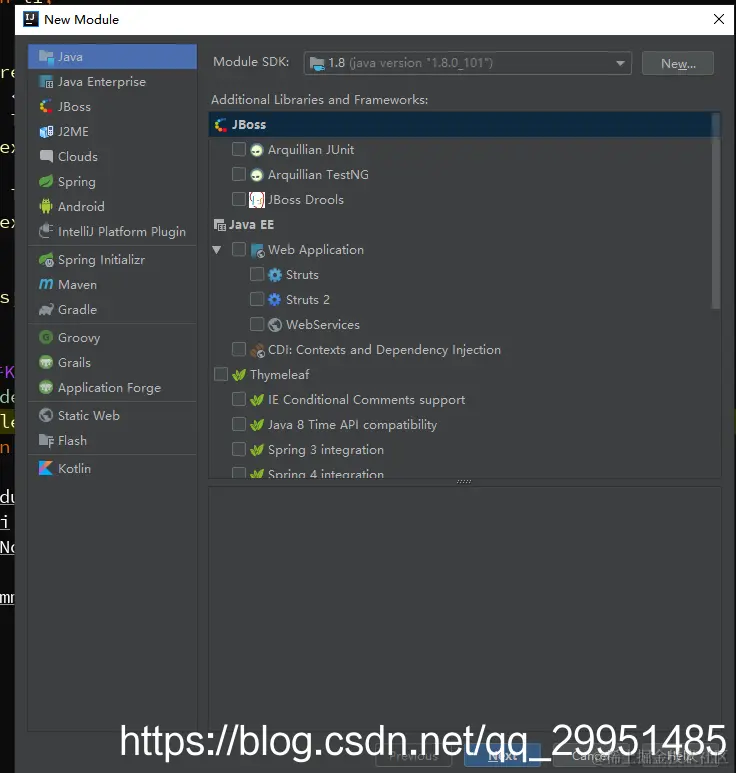Click the J2ME module icon

coord(46,132)
